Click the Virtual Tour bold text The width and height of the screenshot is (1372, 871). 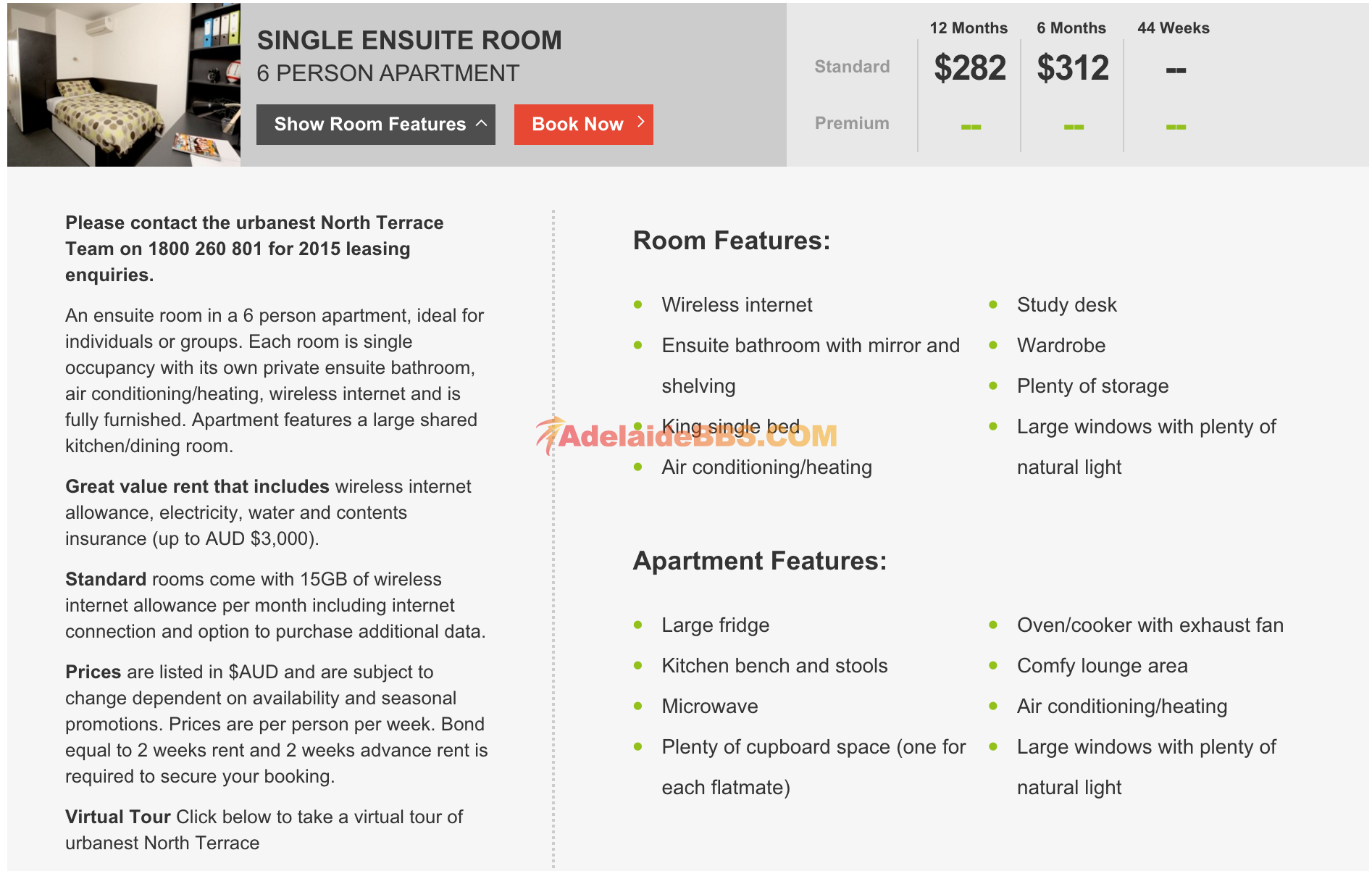pyautogui.click(x=118, y=817)
